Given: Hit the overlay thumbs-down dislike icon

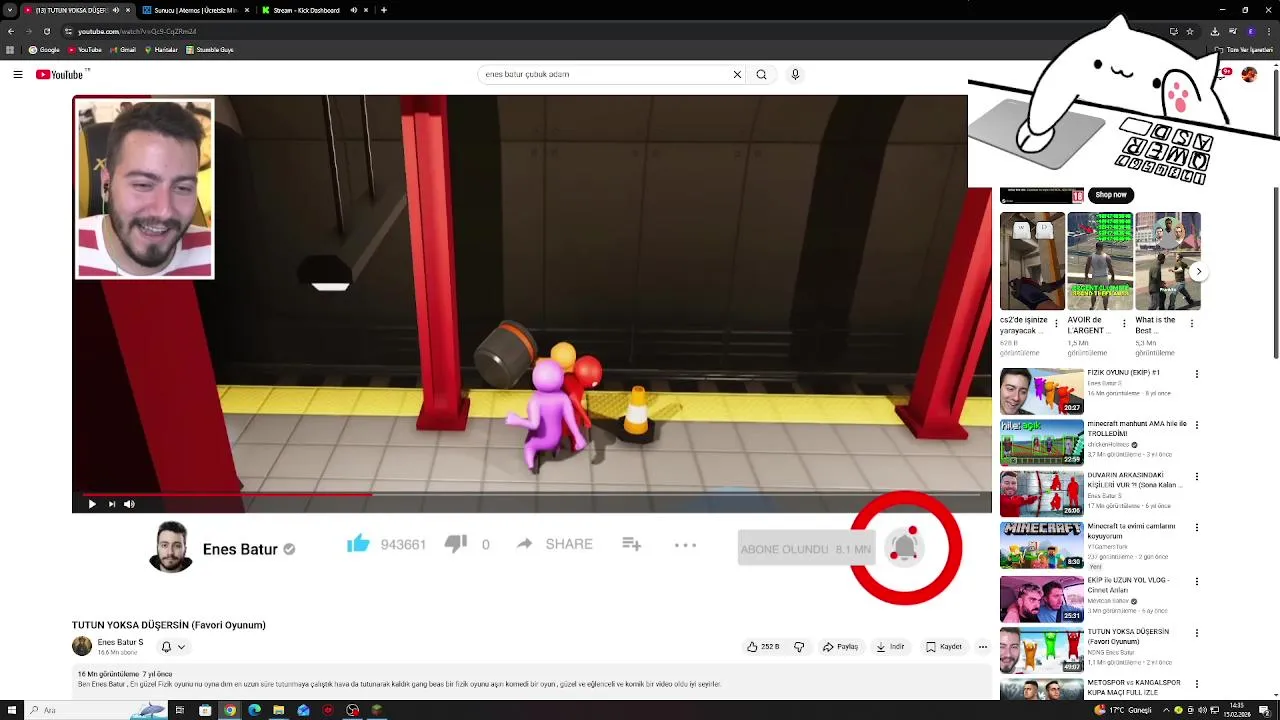Looking at the screenshot, I should coord(456,543).
